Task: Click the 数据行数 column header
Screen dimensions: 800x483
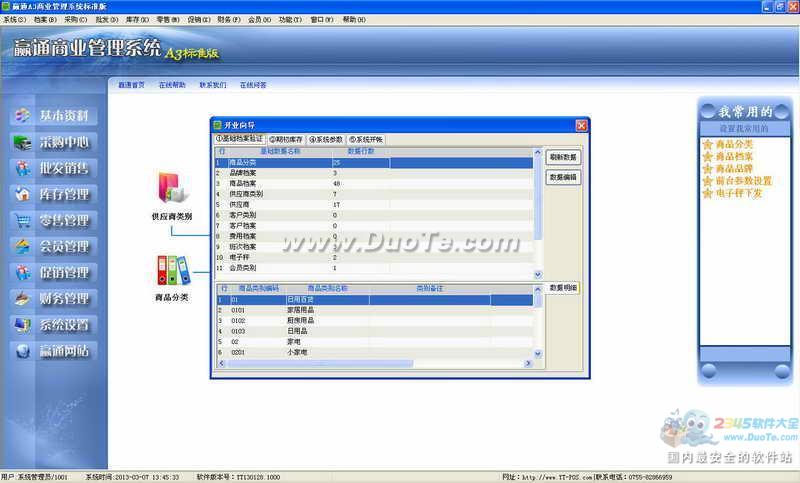Action: tap(361, 151)
